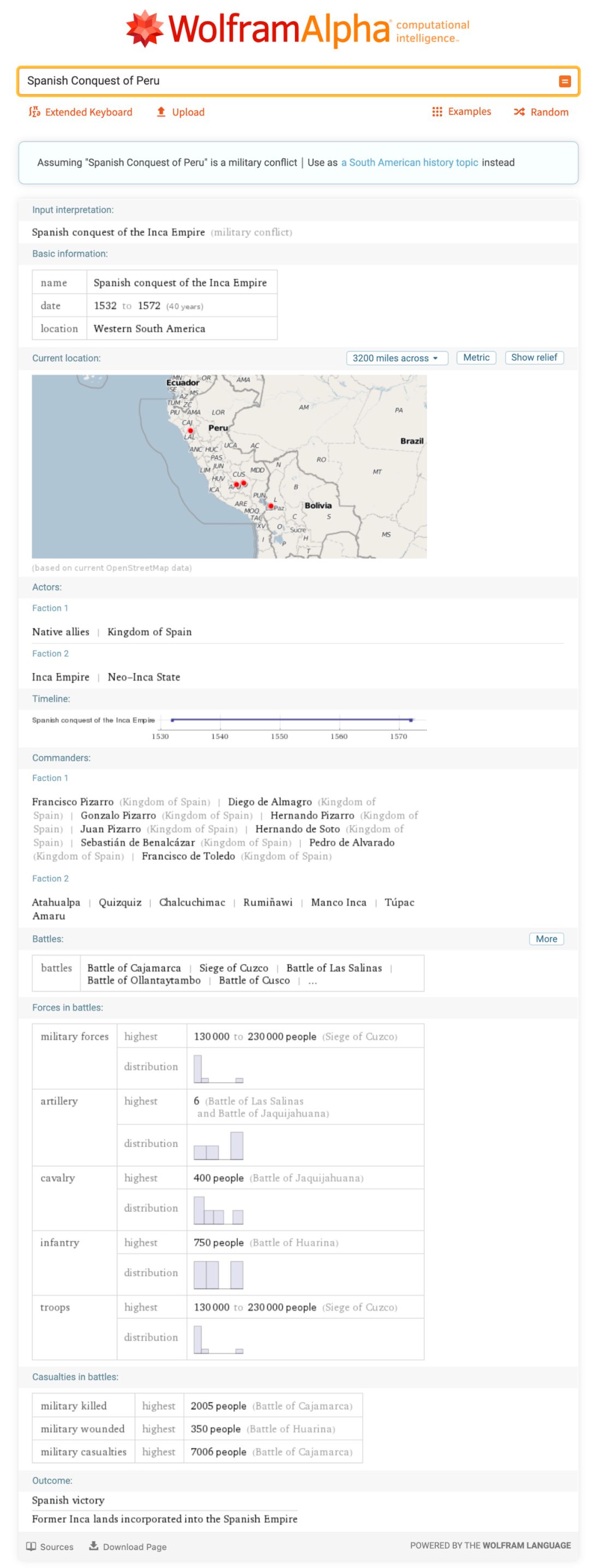This screenshot has height=1568, width=589.
Task: Click the orange compute button in search box
Action: 564,81
